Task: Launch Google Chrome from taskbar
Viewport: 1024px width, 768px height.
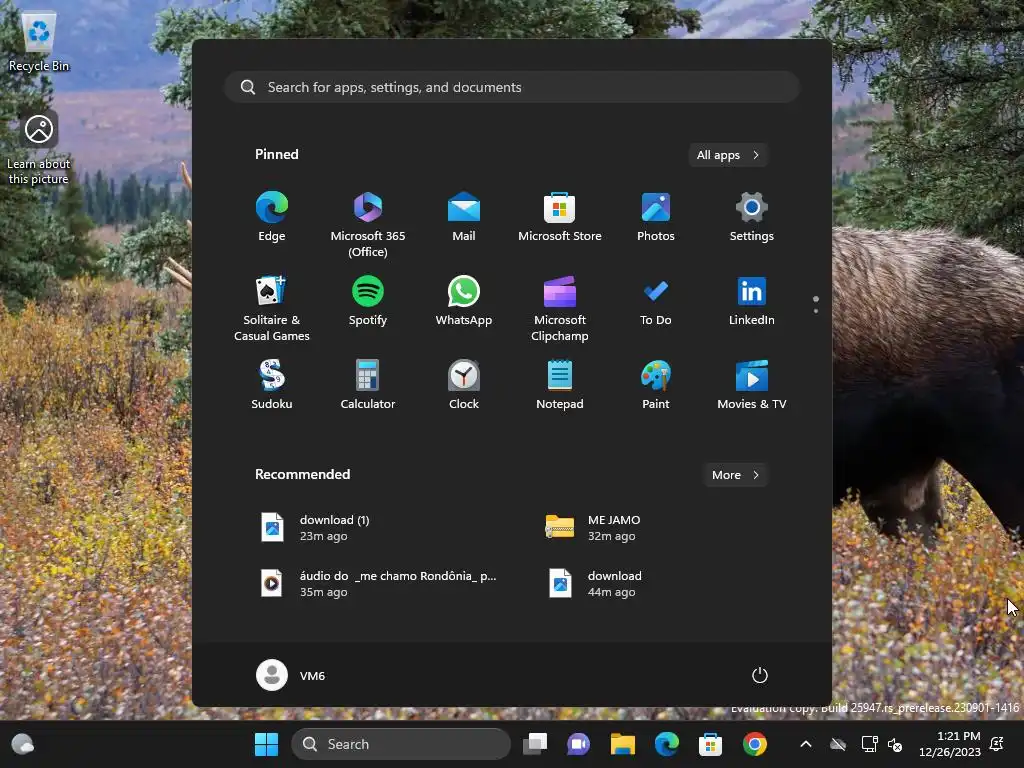Action: click(x=754, y=744)
